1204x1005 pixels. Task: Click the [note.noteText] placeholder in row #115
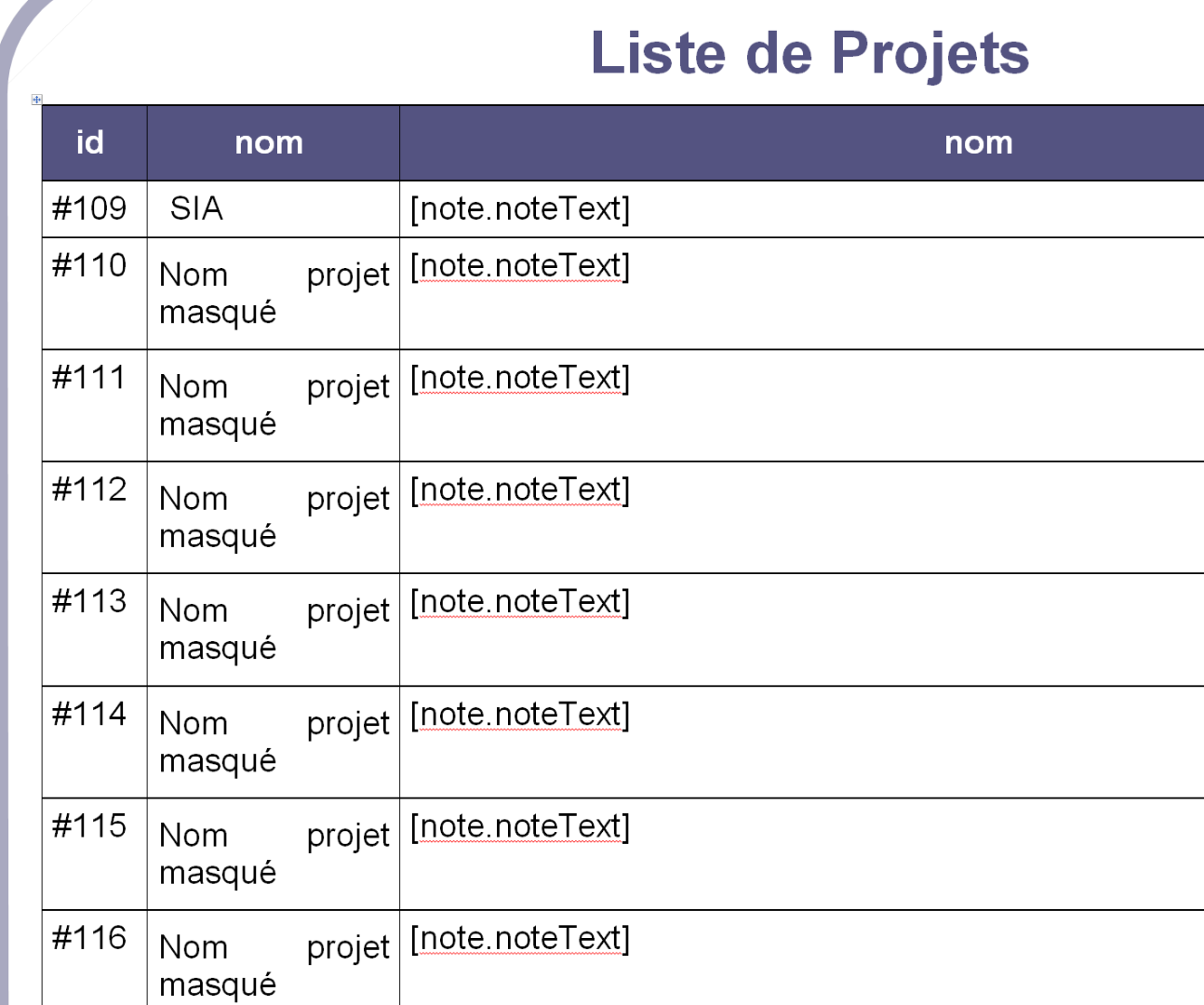(520, 826)
